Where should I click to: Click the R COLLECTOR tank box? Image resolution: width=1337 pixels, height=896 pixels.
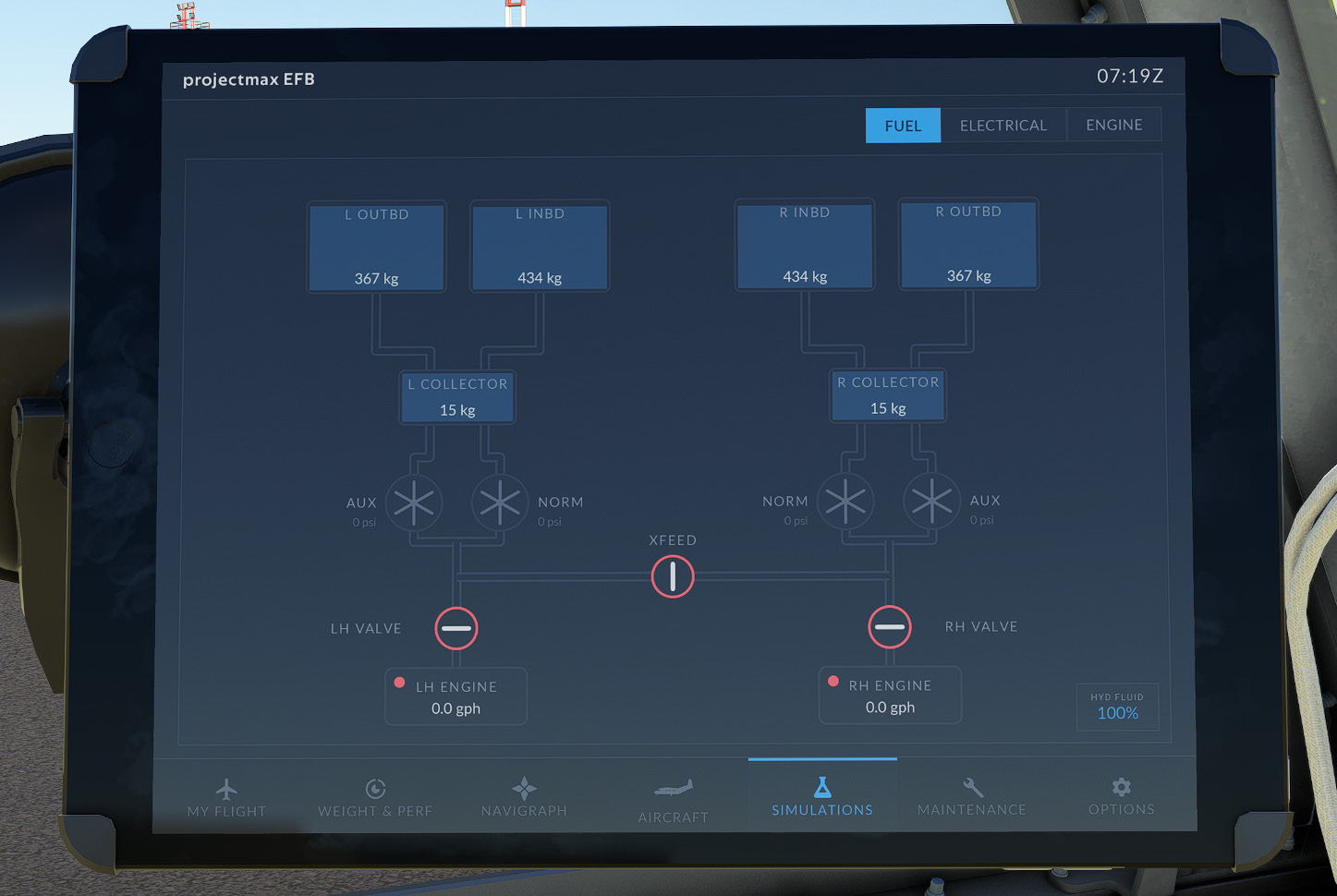click(888, 395)
